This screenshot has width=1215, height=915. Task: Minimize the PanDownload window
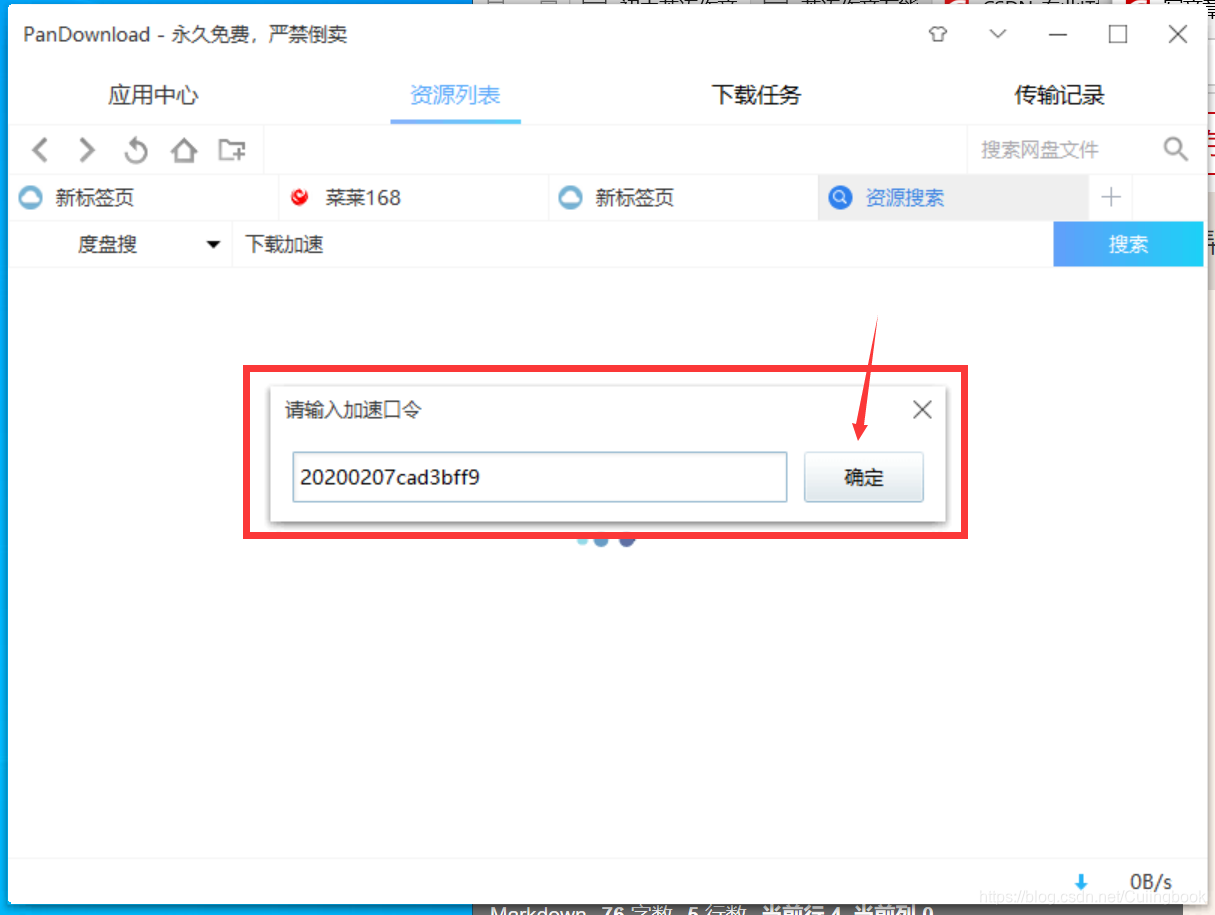click(x=1058, y=34)
